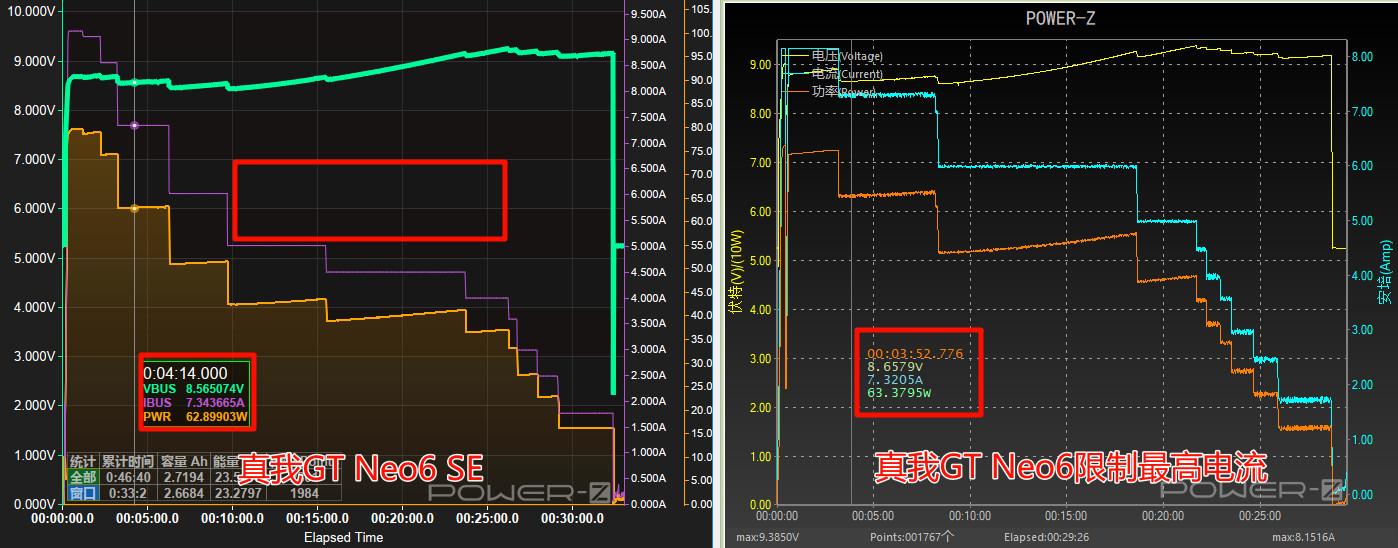
Task: Select the 全部 row label in statistics table
Action: (x=82, y=477)
